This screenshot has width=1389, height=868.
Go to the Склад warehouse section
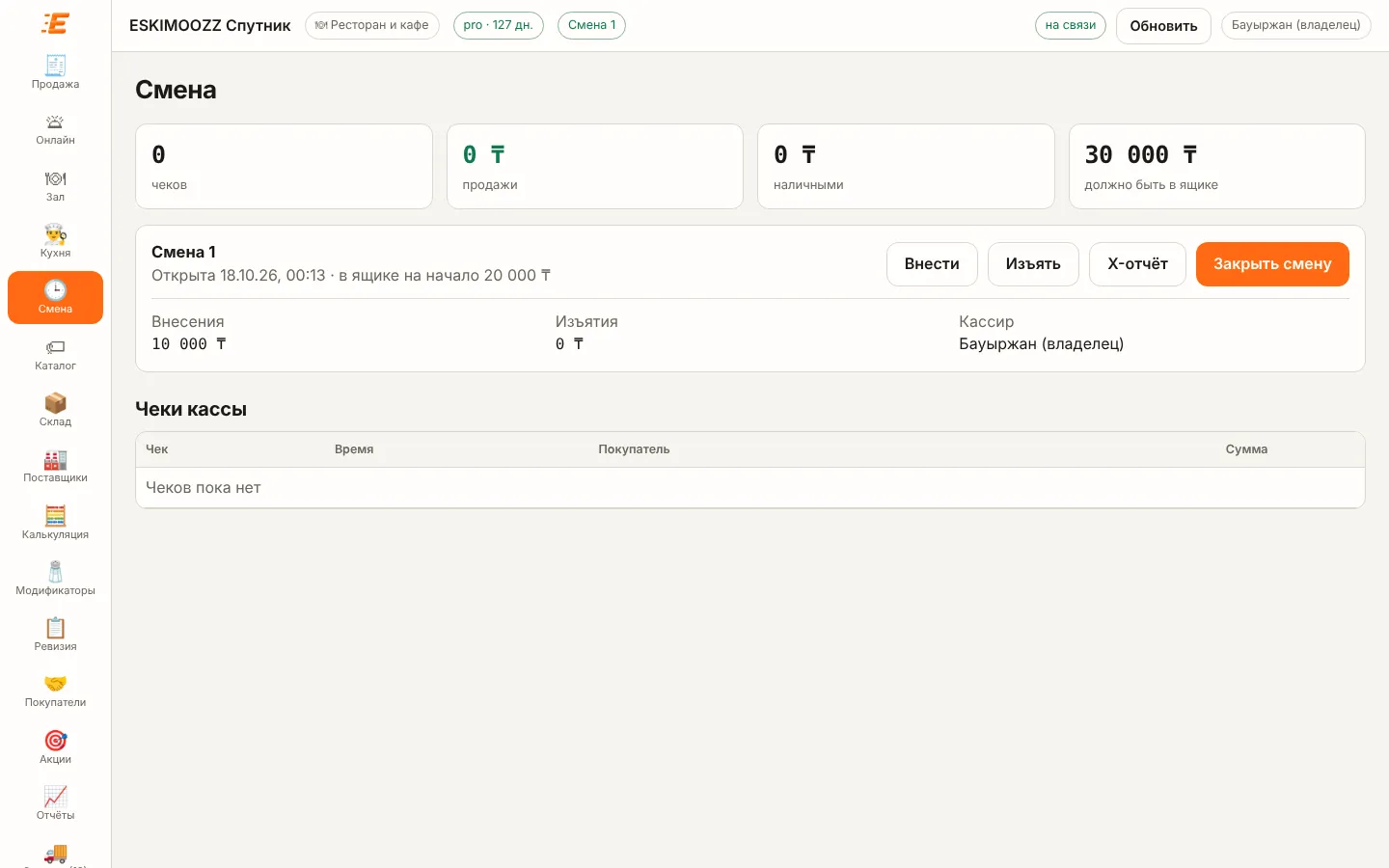click(x=55, y=410)
